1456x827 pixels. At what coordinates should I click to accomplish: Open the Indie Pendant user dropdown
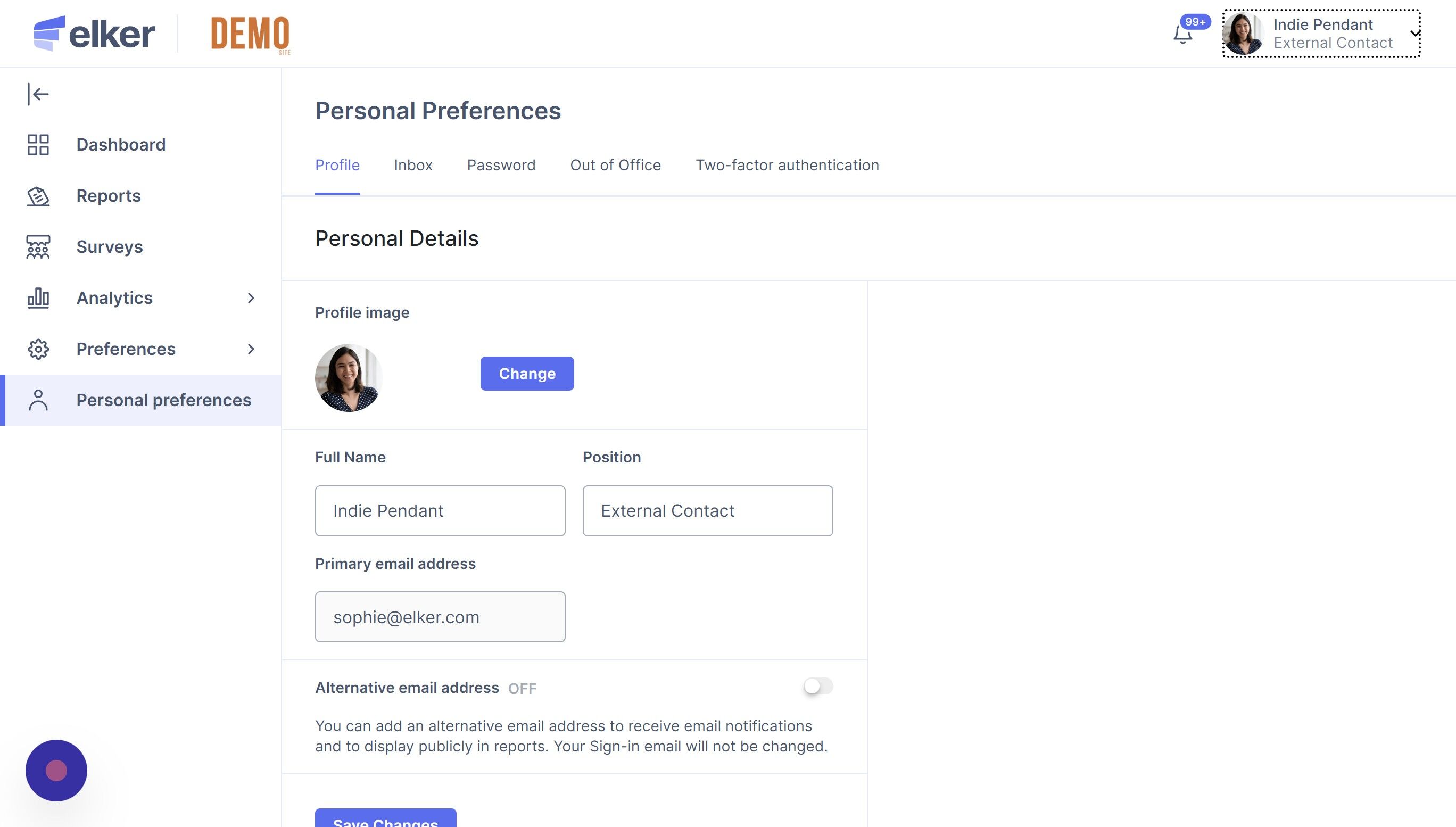coord(1321,34)
